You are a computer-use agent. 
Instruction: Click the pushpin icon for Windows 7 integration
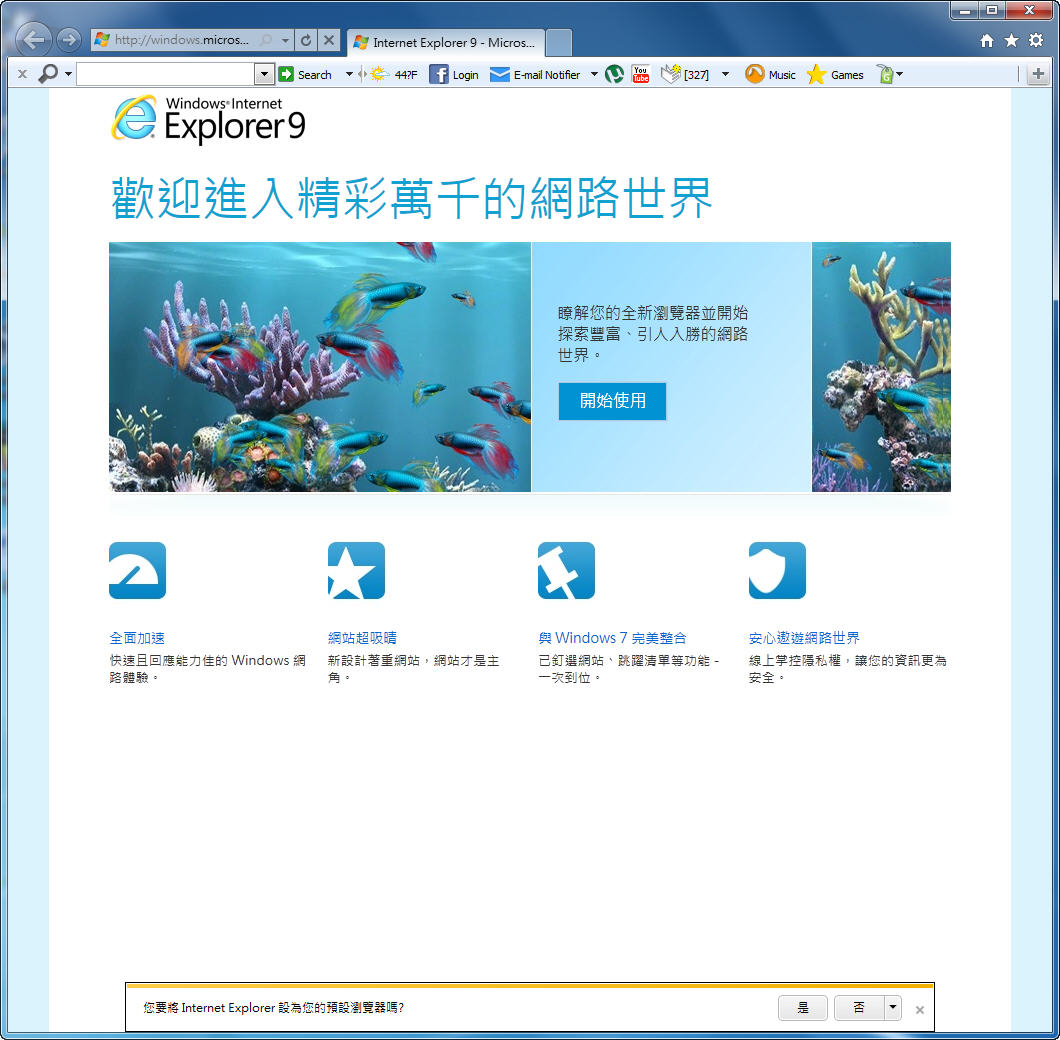pyautogui.click(x=567, y=570)
